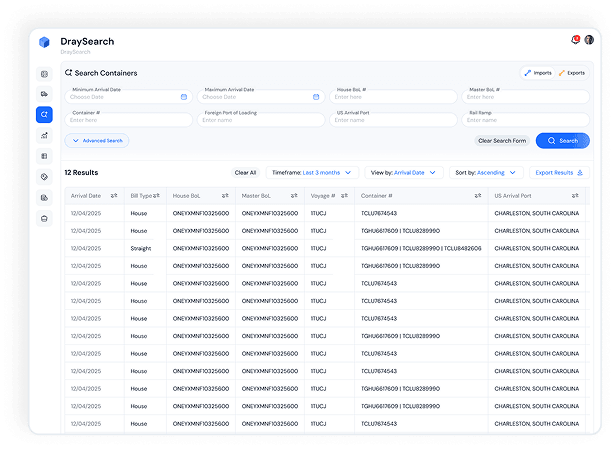Open calendar picker for Minimum Arrival Date
Image resolution: width=615 pixels, height=449 pixels.
click(184, 97)
